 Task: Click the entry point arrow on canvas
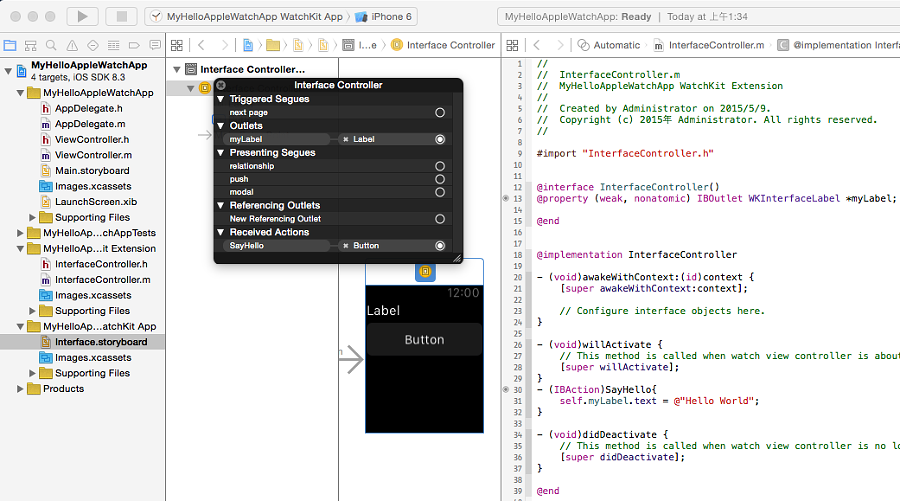click(351, 360)
